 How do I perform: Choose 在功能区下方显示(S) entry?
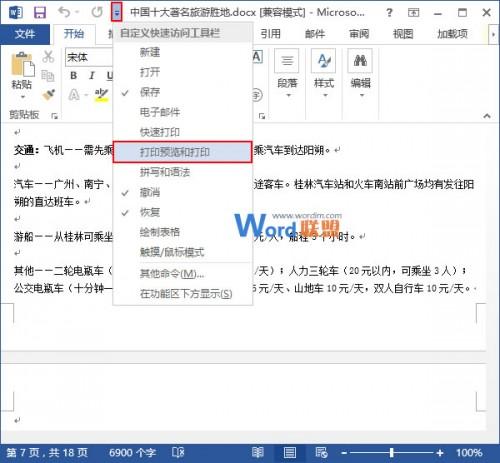182,294
